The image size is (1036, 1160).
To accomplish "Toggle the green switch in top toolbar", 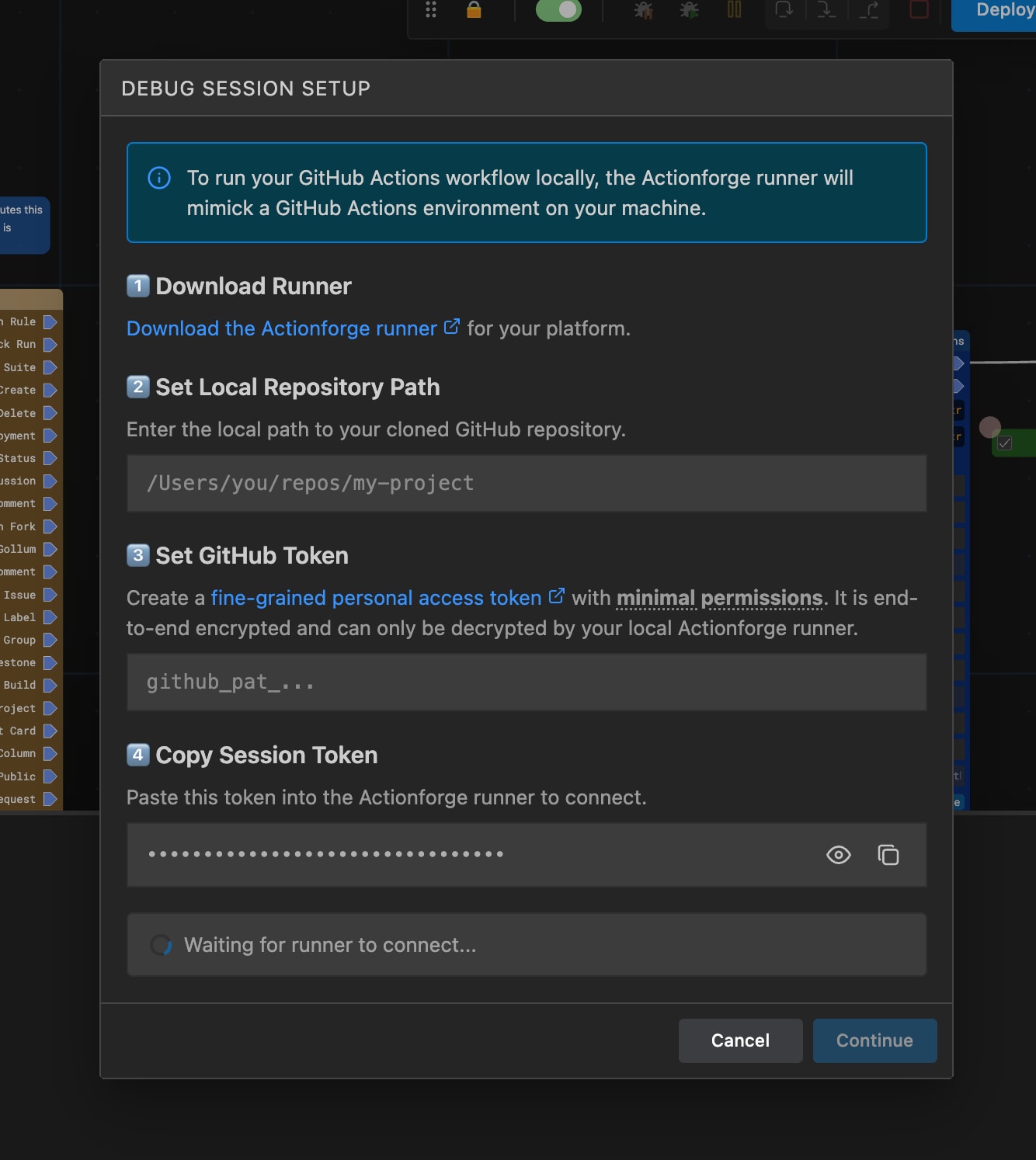I will point(558,10).
